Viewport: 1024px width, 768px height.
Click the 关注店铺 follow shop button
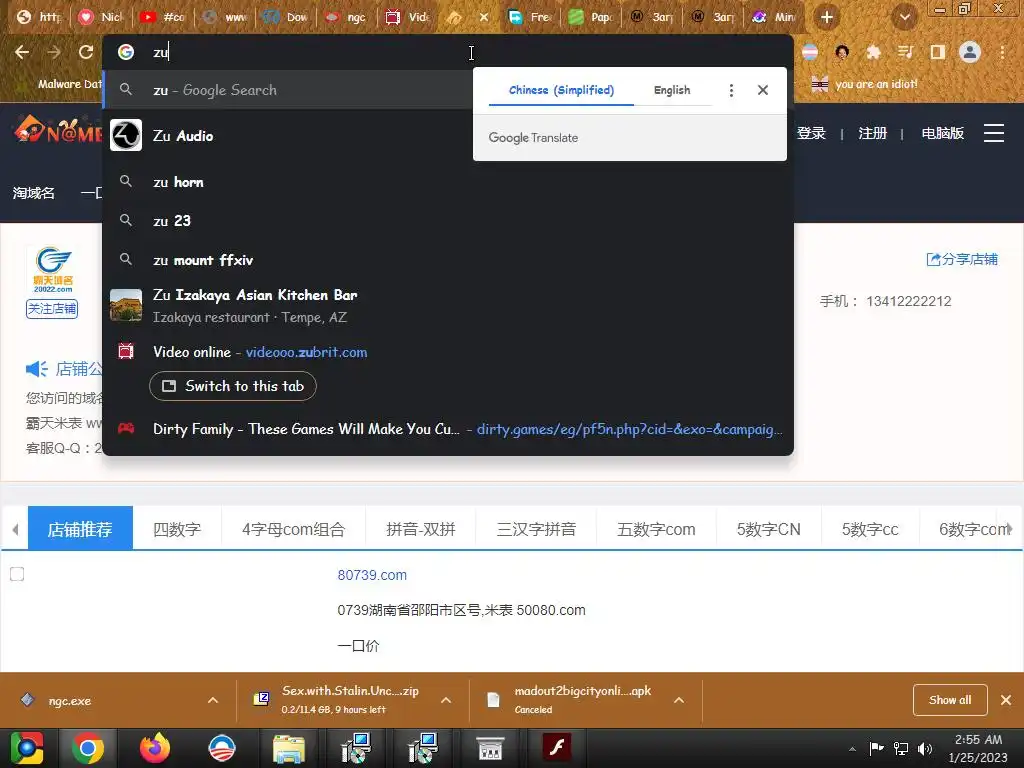pyautogui.click(x=52, y=309)
